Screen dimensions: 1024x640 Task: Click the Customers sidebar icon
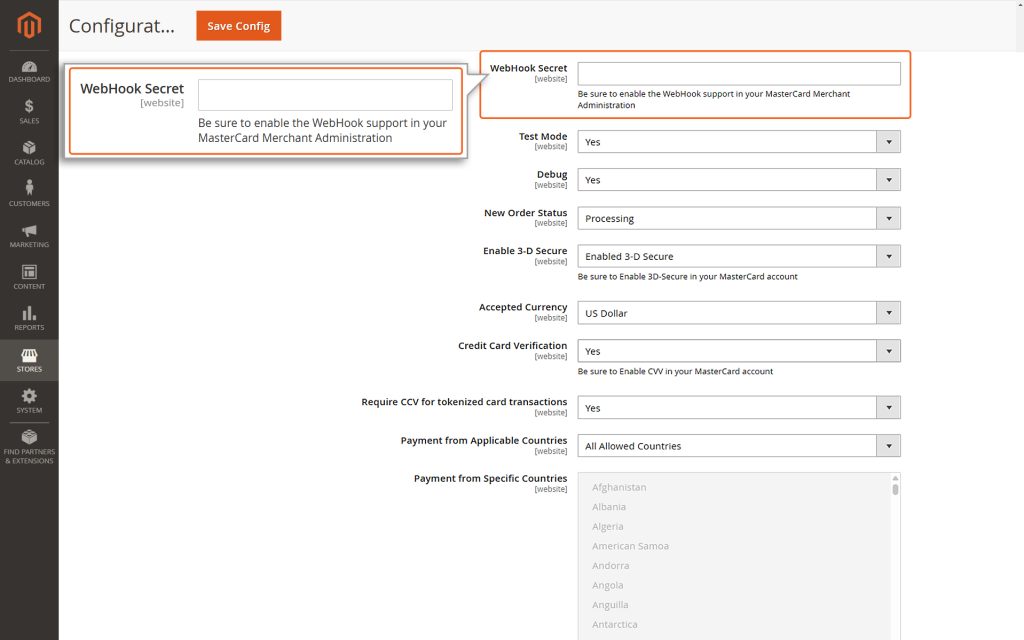click(29, 193)
